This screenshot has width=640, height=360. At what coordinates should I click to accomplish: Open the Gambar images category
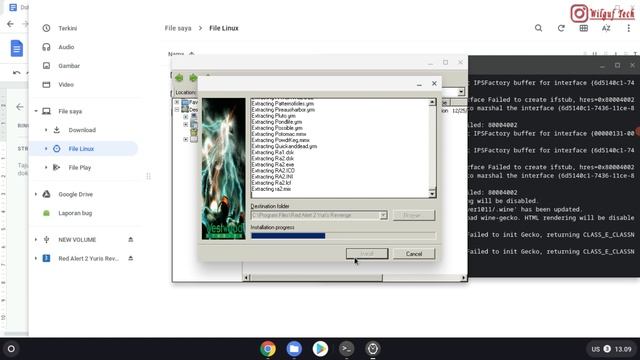(69, 66)
